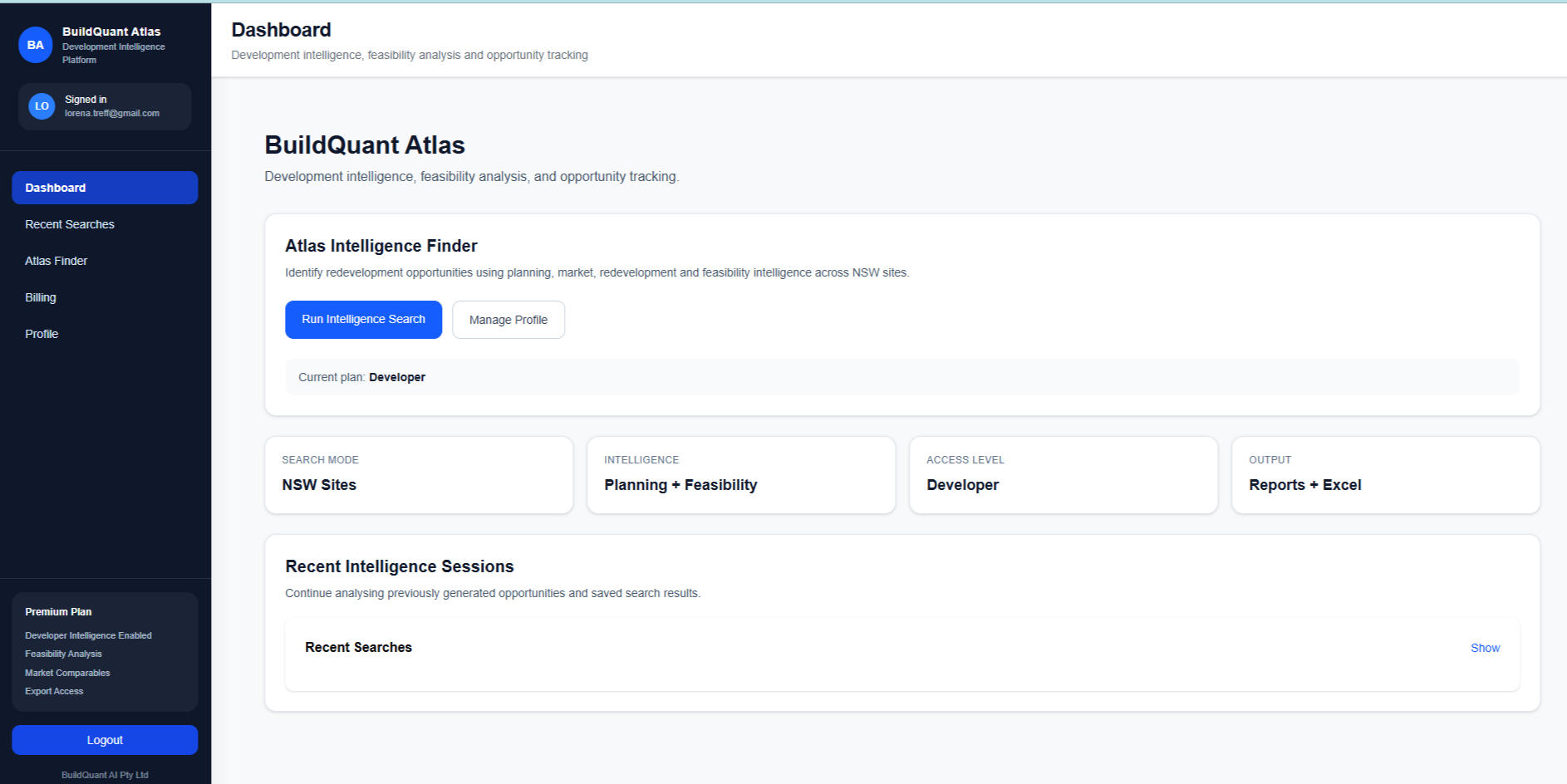
Task: Go to Atlas Finder in sidebar
Action: click(x=105, y=261)
